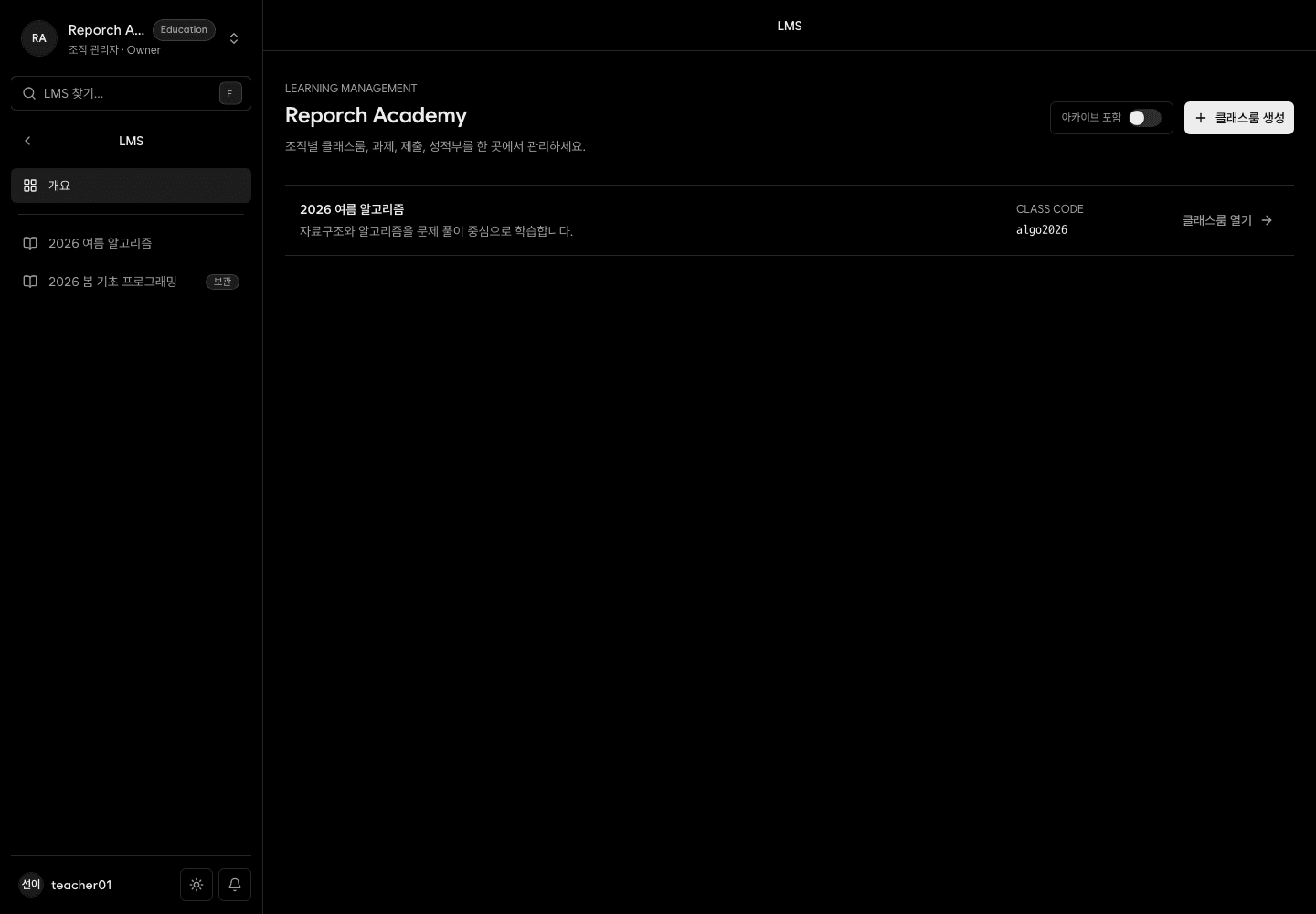
Task: Toggle the light/dark theme sun button
Action: tap(196, 885)
